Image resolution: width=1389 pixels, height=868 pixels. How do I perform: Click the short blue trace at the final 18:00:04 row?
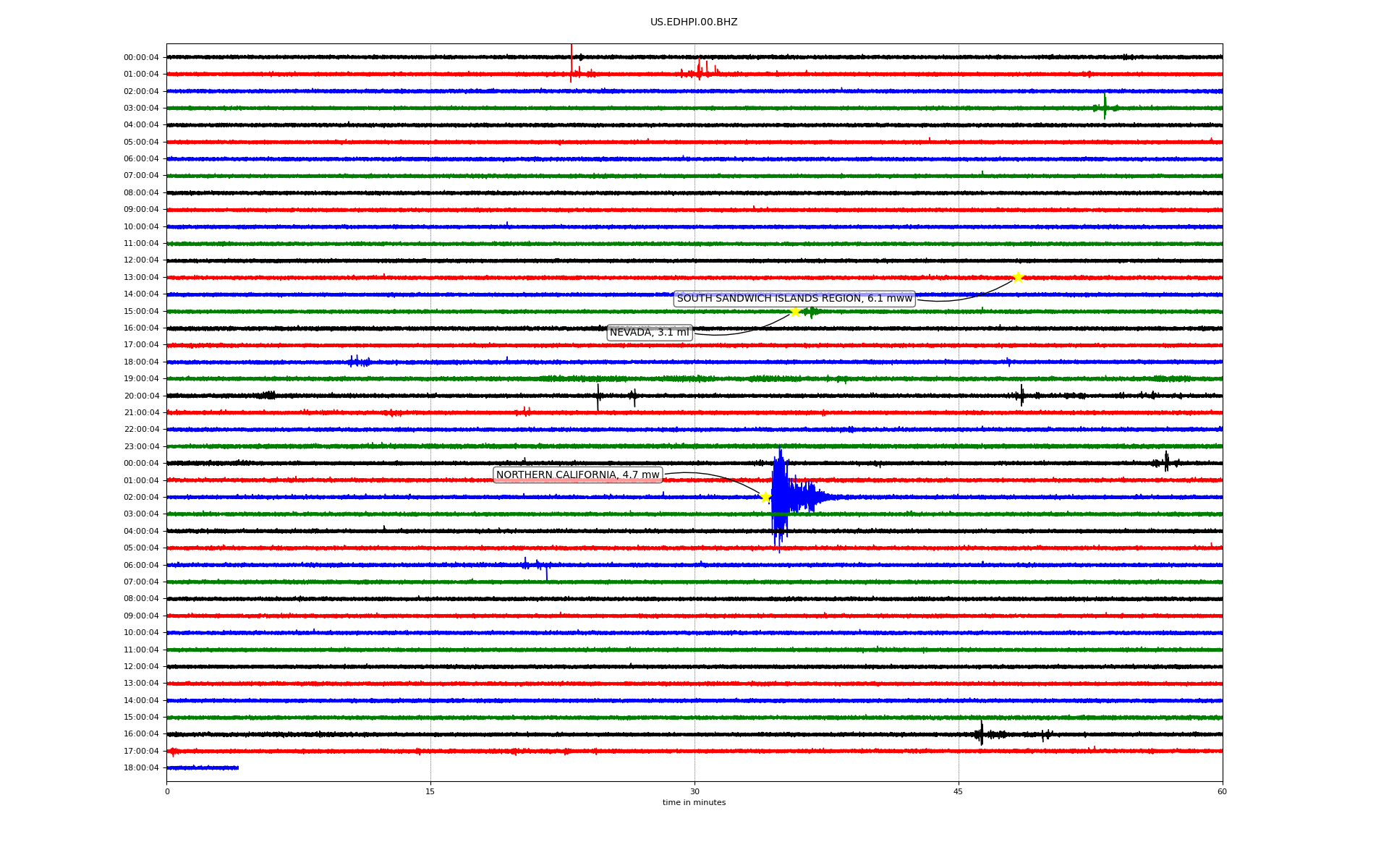pos(203,767)
